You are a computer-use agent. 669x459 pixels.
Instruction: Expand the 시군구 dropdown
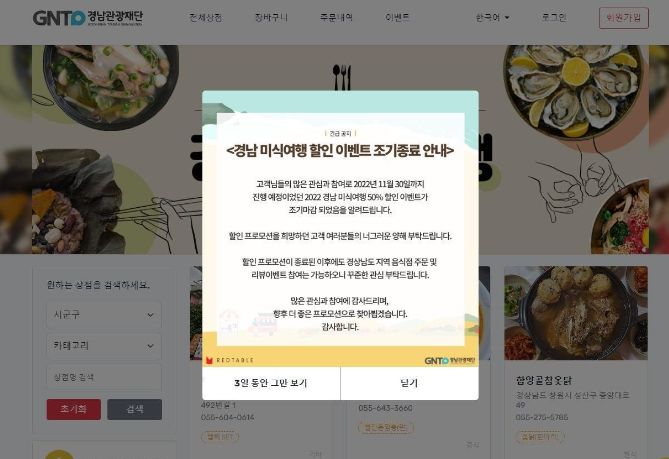click(104, 315)
